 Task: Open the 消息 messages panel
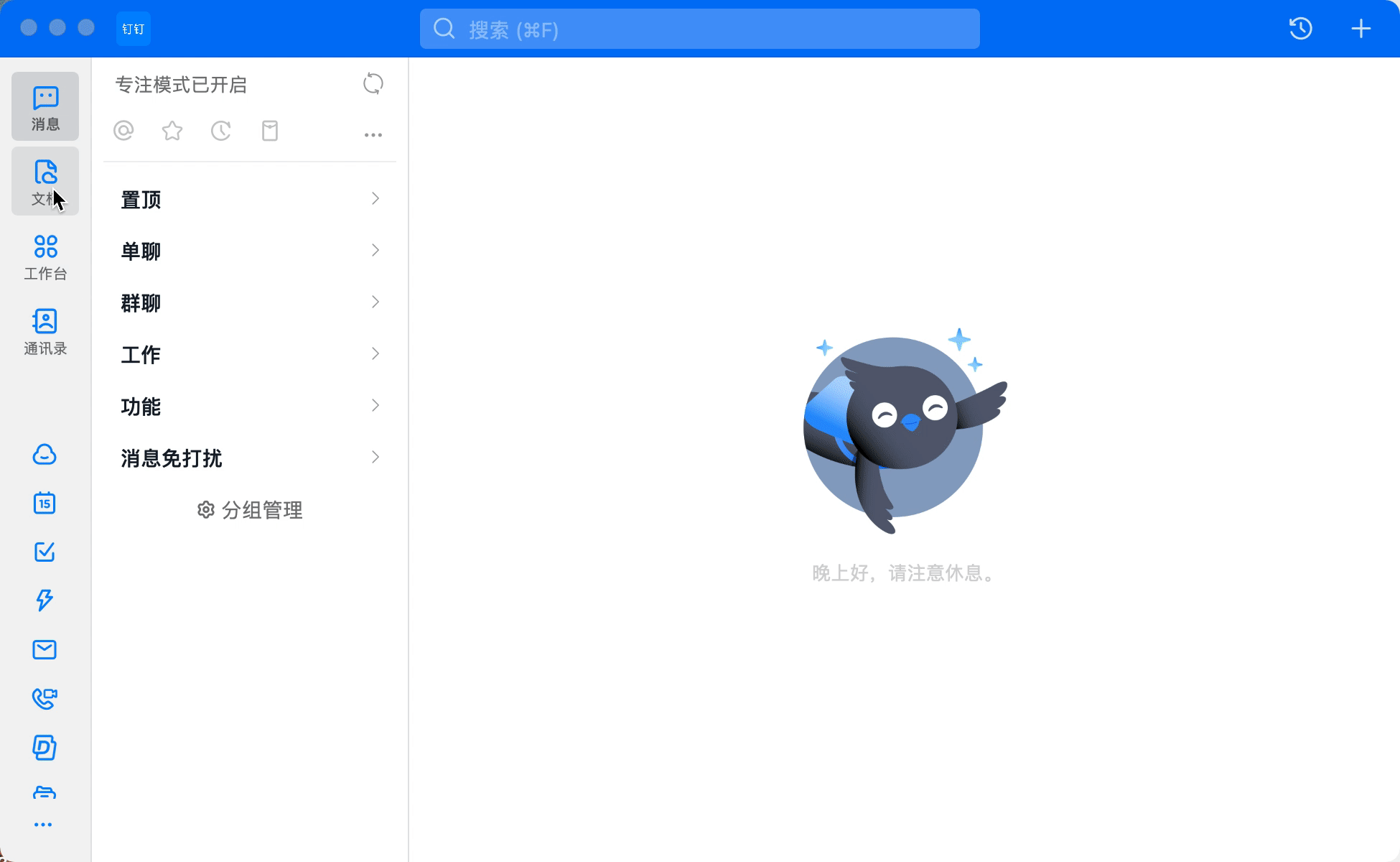click(x=45, y=106)
